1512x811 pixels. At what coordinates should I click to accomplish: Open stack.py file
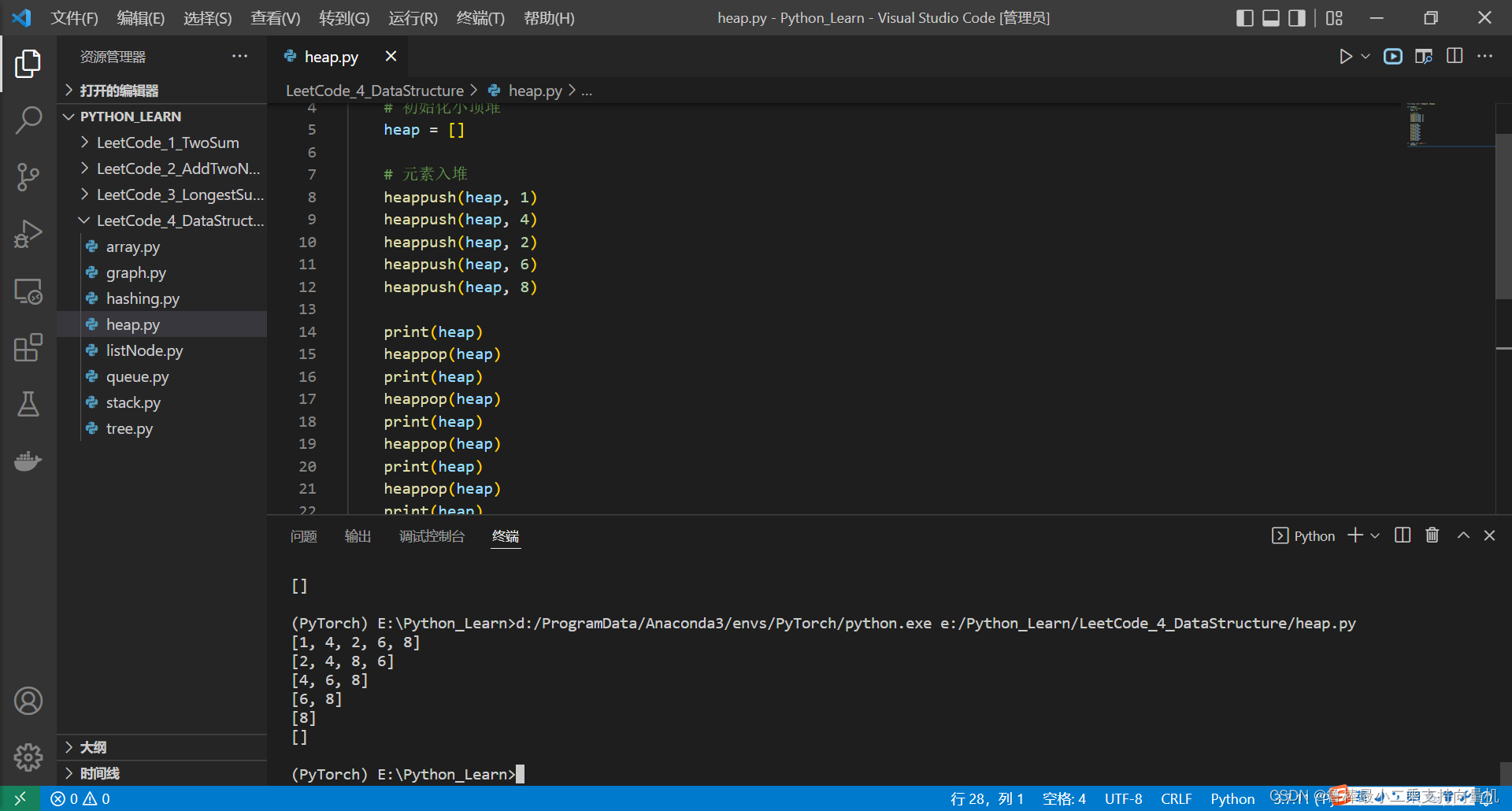point(162,402)
